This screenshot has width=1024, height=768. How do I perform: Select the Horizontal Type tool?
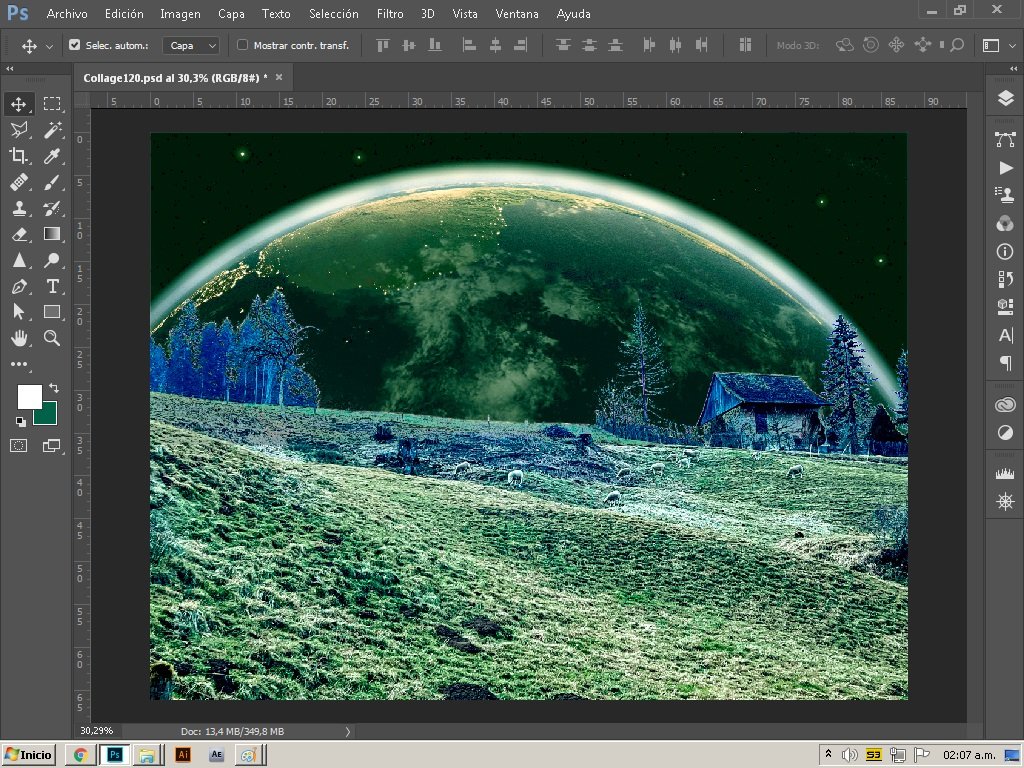(52, 286)
